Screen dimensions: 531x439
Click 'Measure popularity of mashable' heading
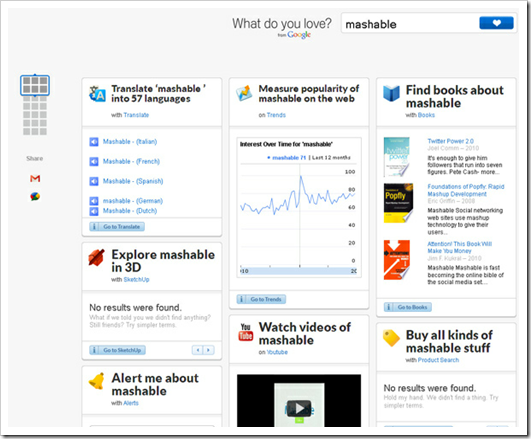(x=309, y=93)
